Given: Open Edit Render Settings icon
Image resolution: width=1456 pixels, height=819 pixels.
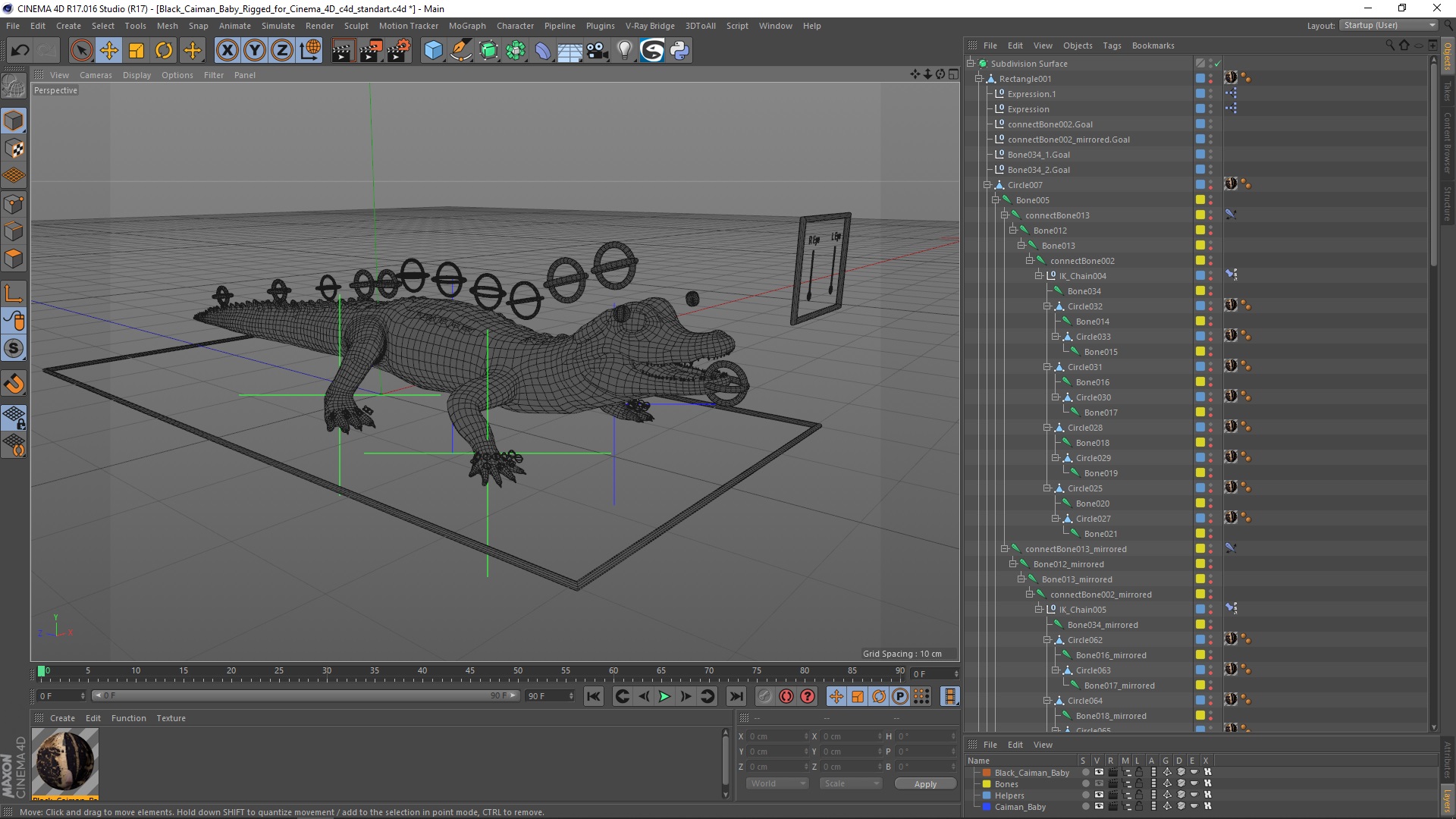Looking at the screenshot, I should click(398, 51).
